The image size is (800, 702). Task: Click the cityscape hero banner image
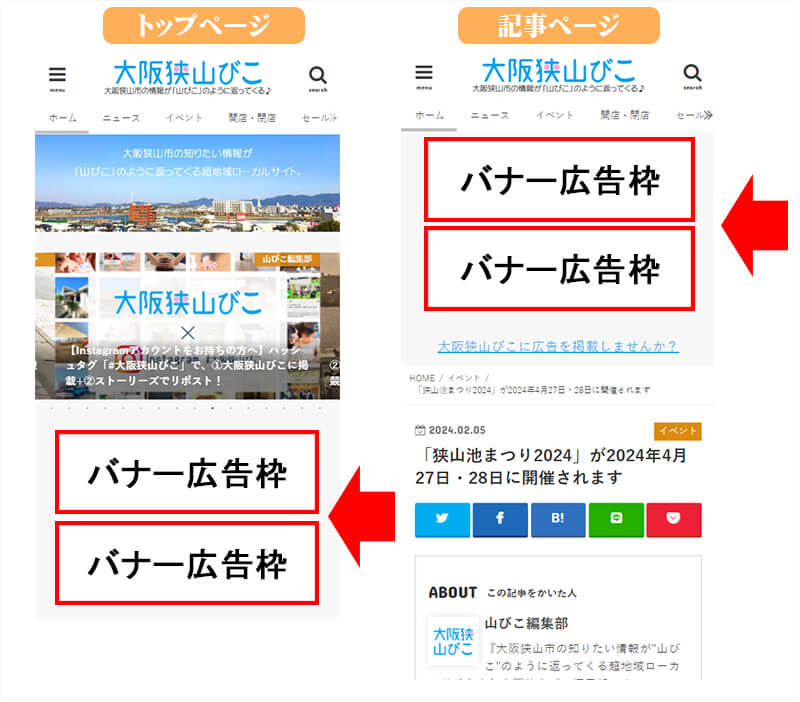tap(187, 183)
